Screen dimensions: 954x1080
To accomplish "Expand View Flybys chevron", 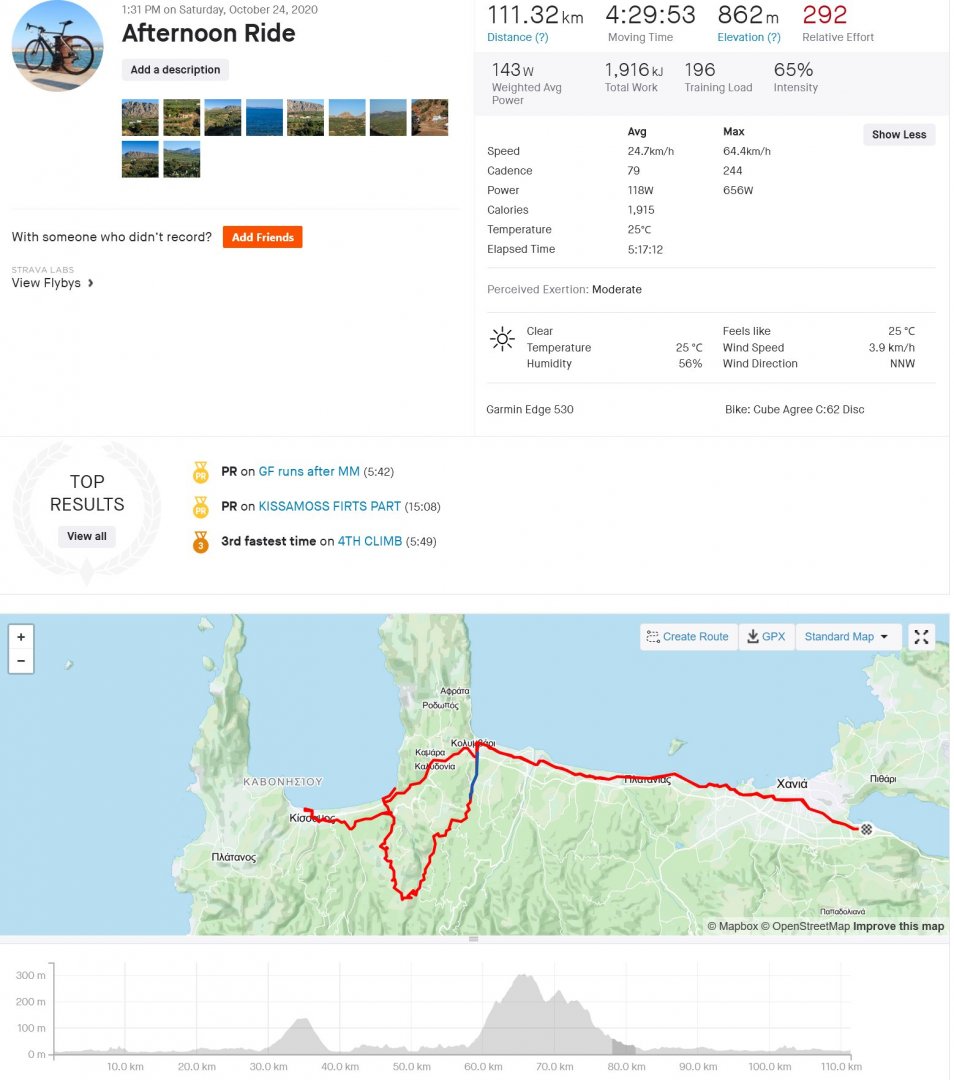I will [91, 283].
